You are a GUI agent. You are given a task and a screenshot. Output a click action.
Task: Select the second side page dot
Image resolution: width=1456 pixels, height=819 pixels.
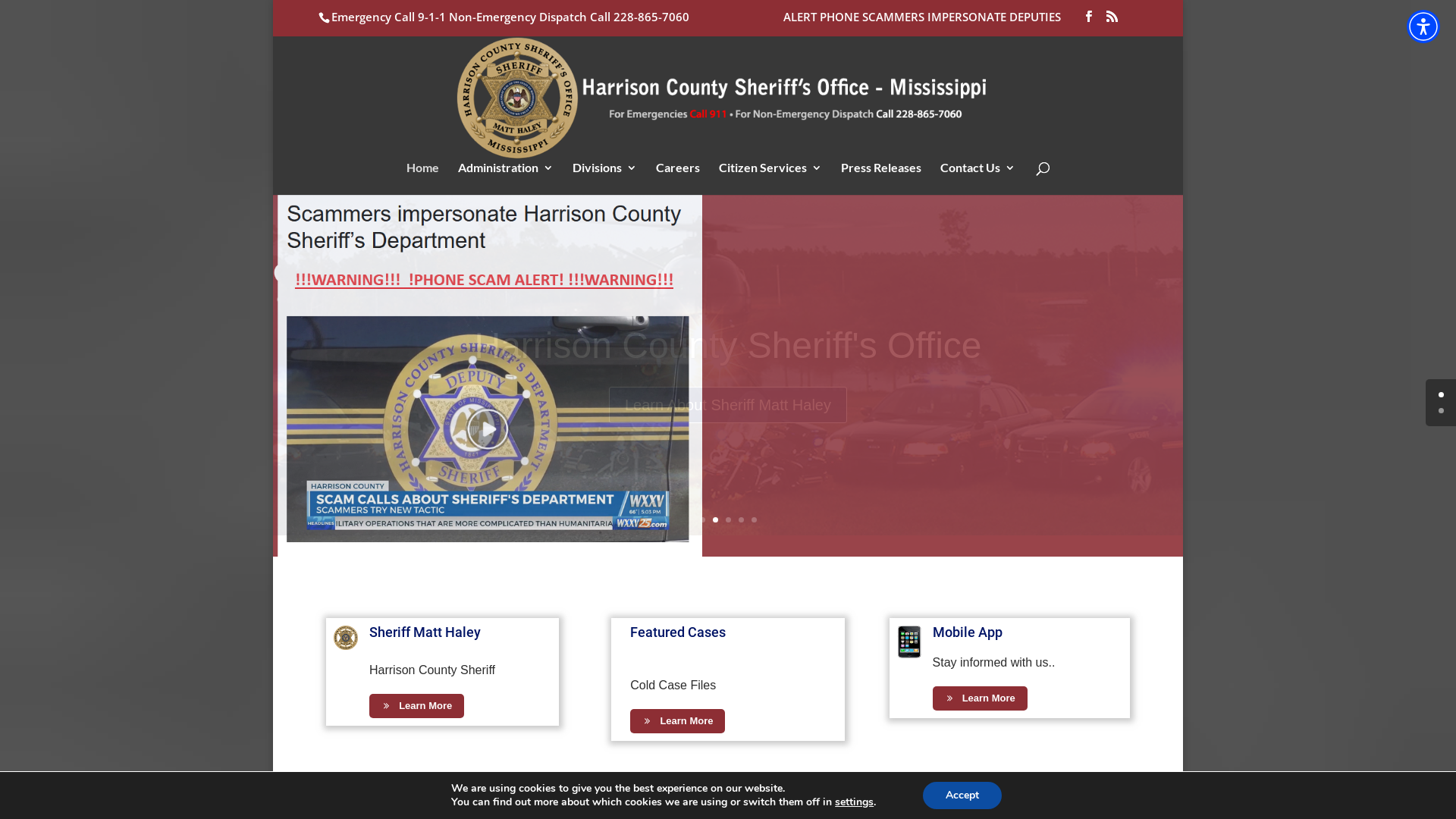tap(1441, 410)
